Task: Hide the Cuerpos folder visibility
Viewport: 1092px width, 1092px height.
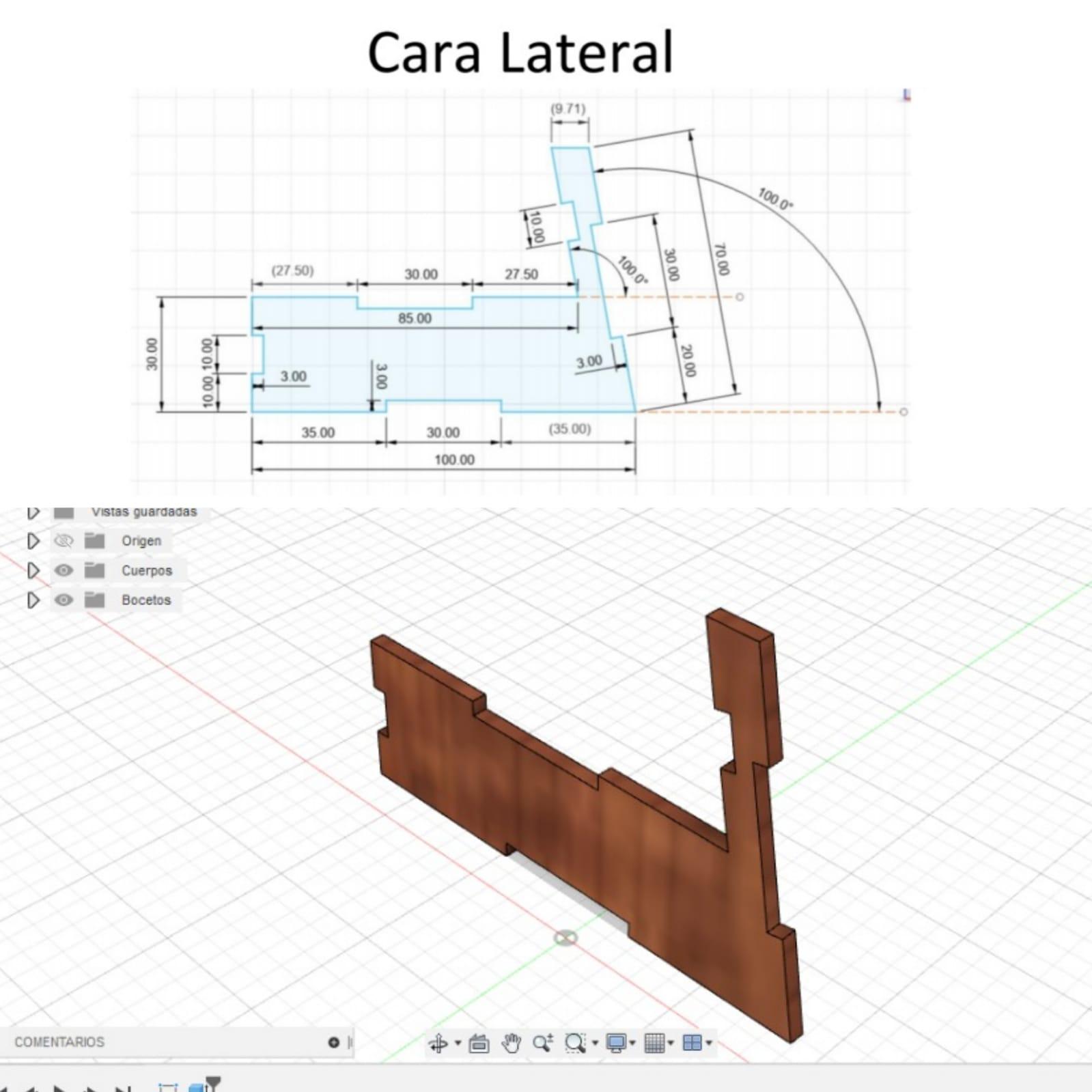Action: tap(64, 570)
